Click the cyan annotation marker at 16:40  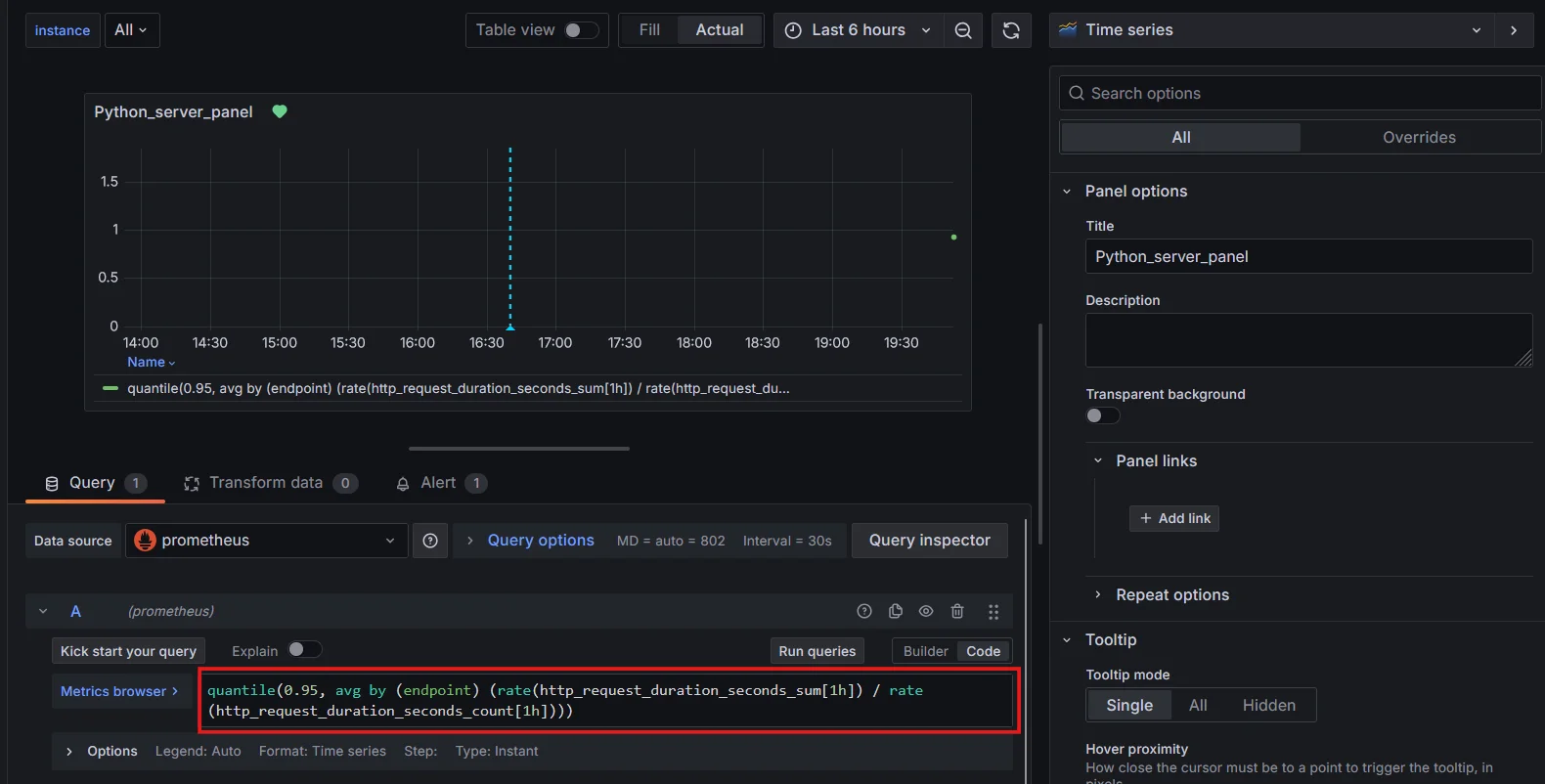coord(510,327)
